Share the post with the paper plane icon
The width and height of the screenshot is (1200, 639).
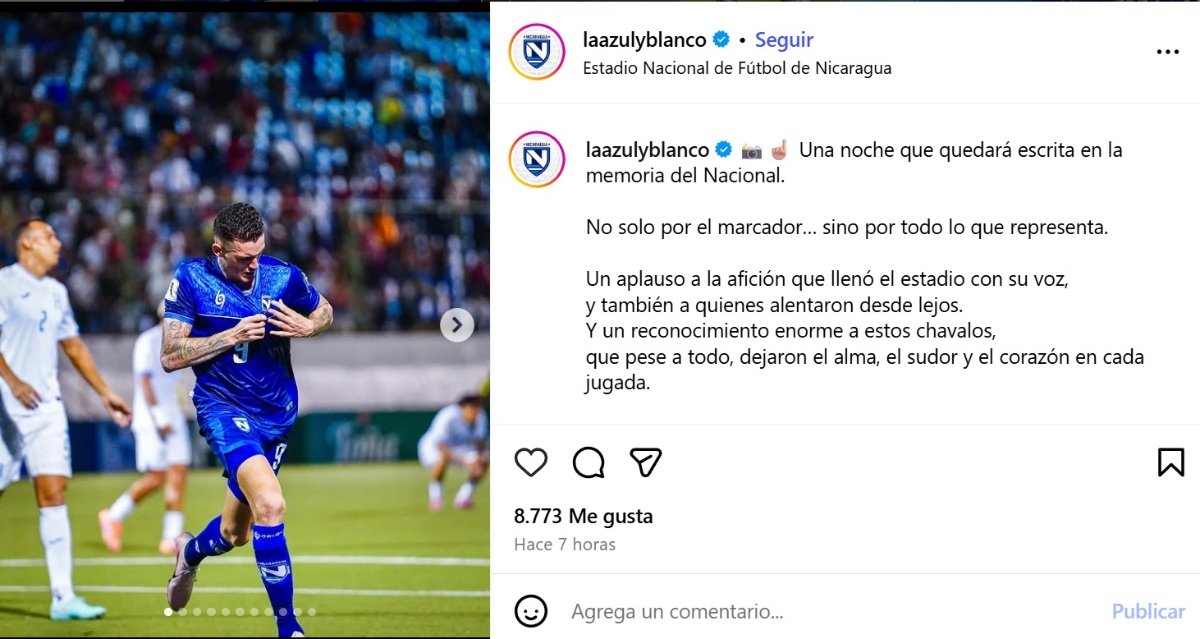pos(646,462)
